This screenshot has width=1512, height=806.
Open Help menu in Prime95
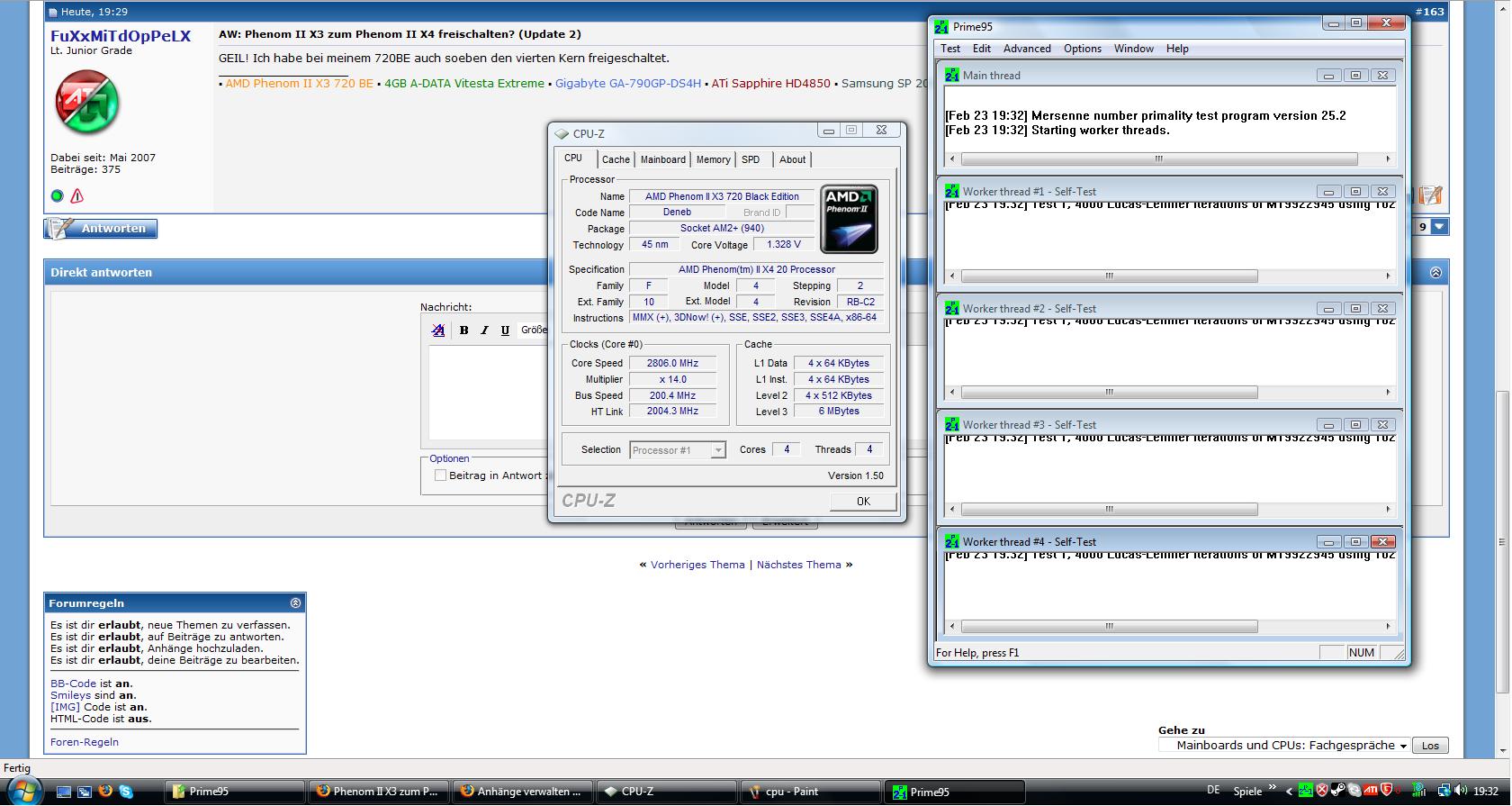click(x=1177, y=49)
